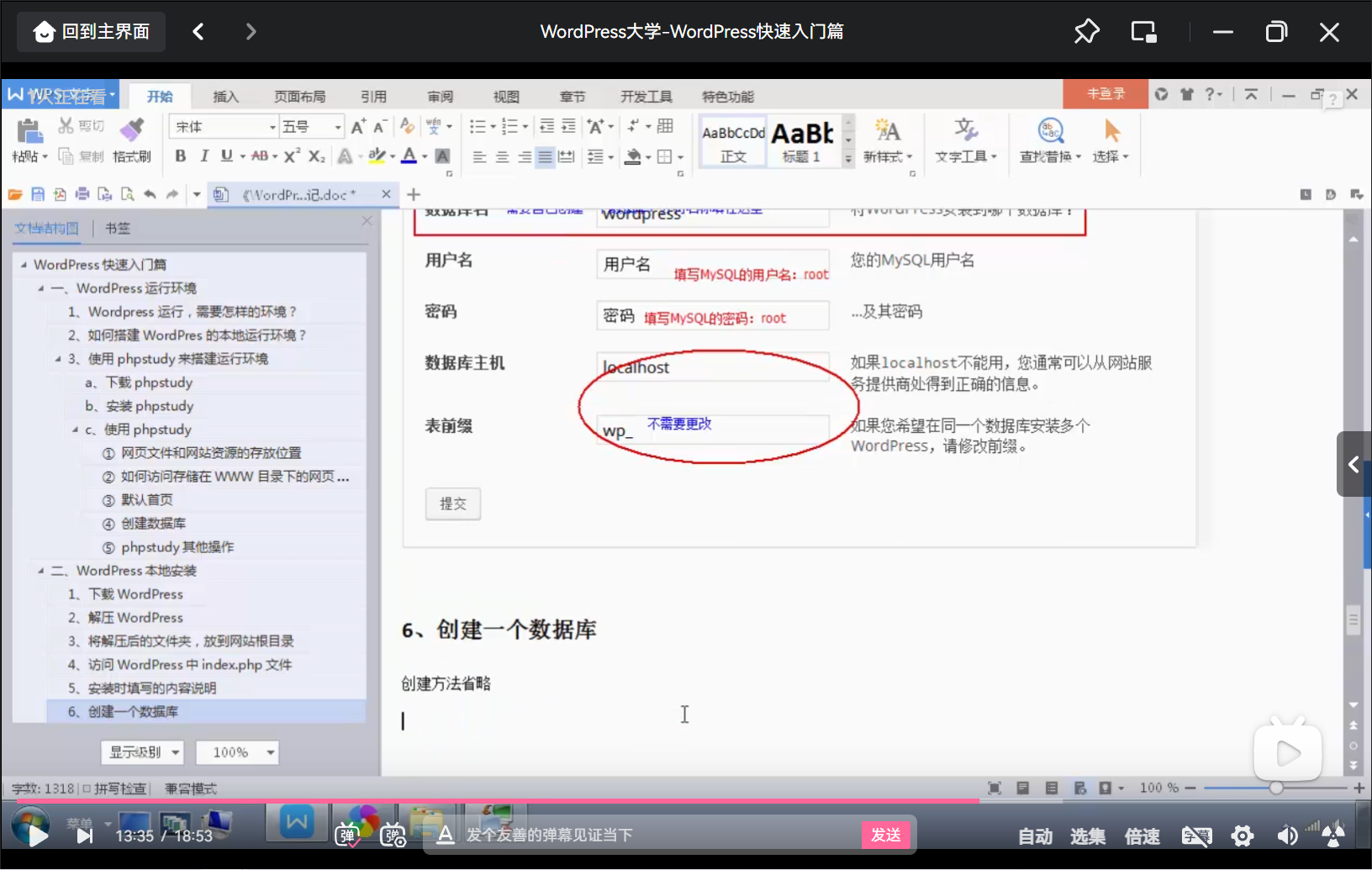
Task: Apply superscript X² formatting
Action: coord(292,156)
